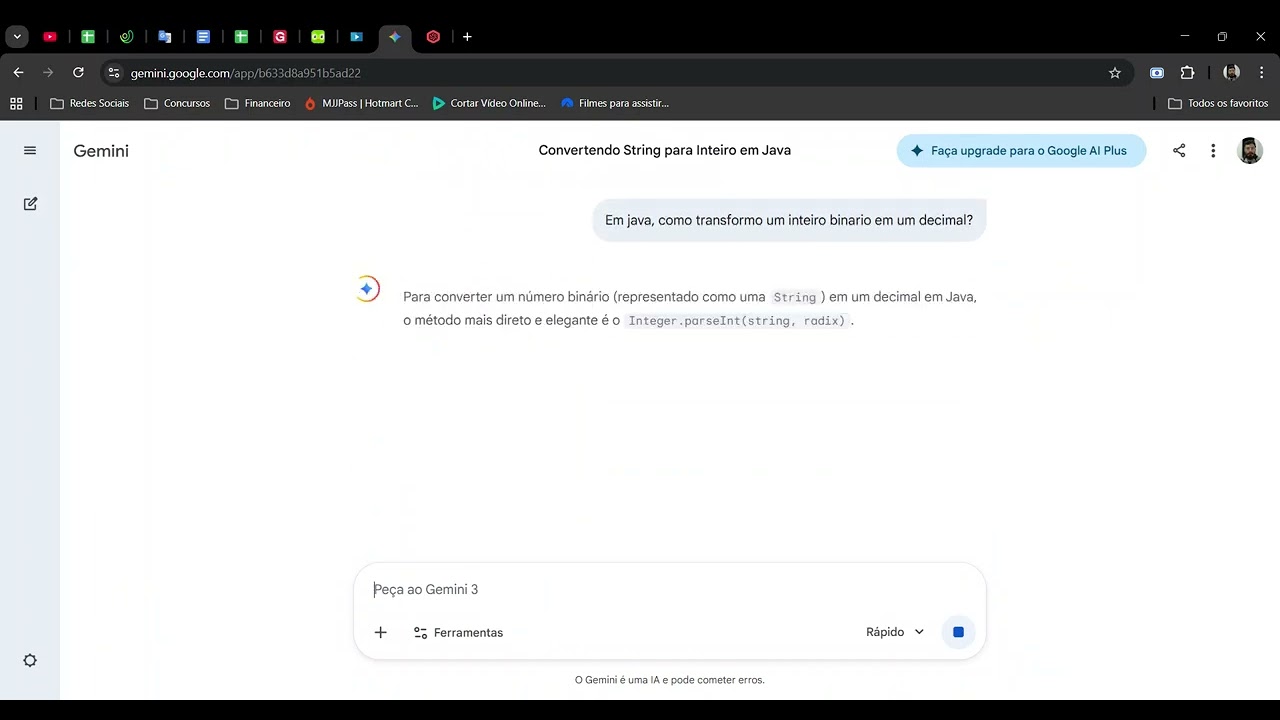Click the share conversation icon
Screen dimensions: 1280x720
(1179, 151)
